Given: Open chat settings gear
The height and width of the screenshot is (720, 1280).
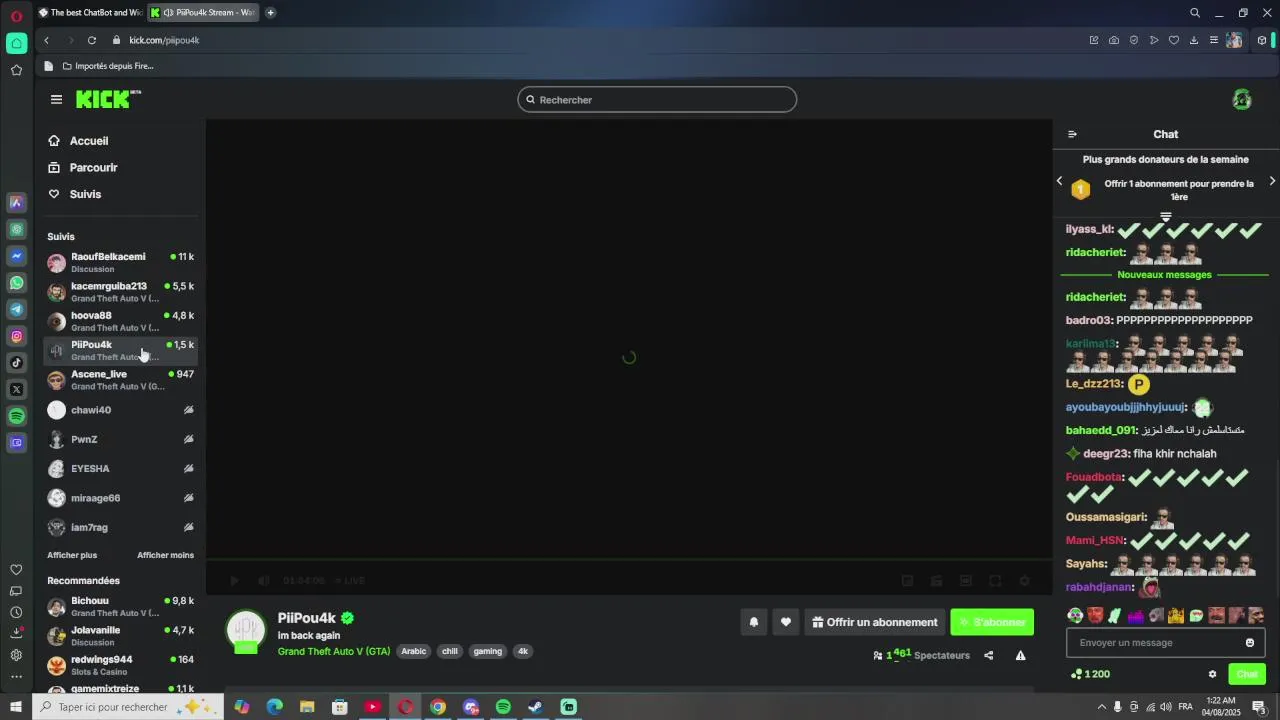Looking at the screenshot, I should (1212, 674).
